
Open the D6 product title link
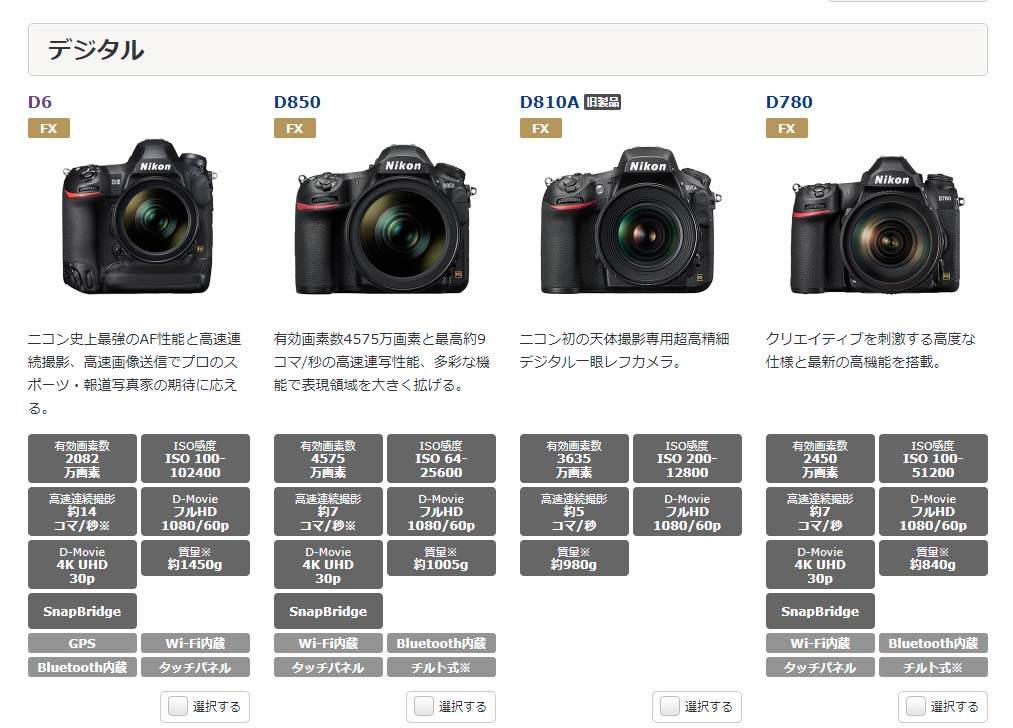pyautogui.click(x=40, y=102)
